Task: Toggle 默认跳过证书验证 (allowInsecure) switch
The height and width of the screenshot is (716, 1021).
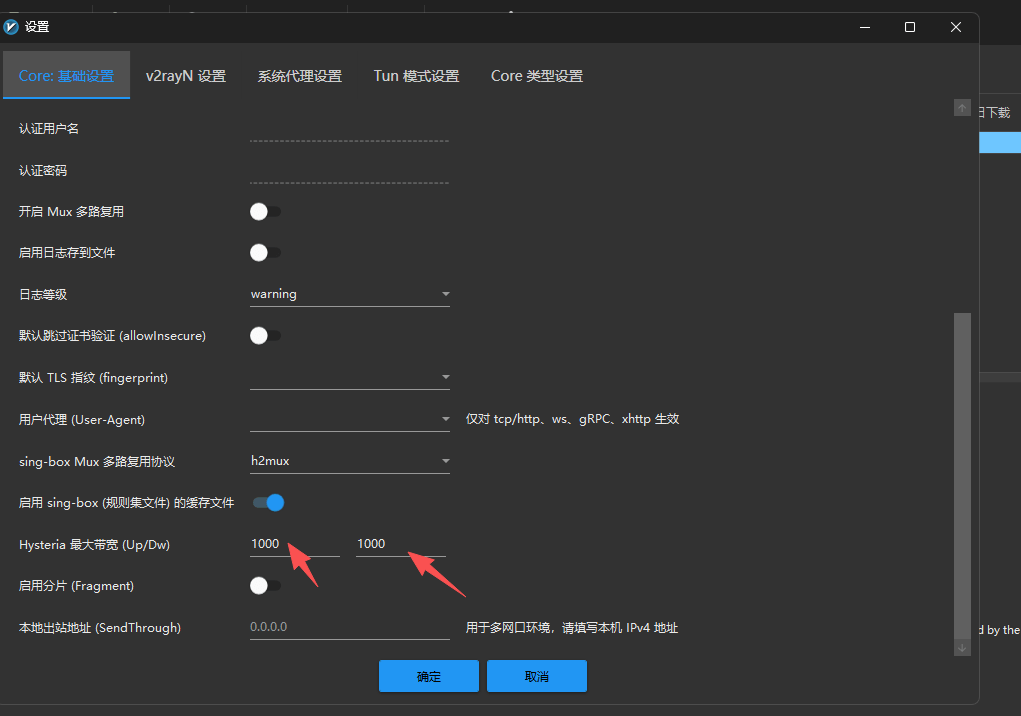Action: tap(266, 336)
